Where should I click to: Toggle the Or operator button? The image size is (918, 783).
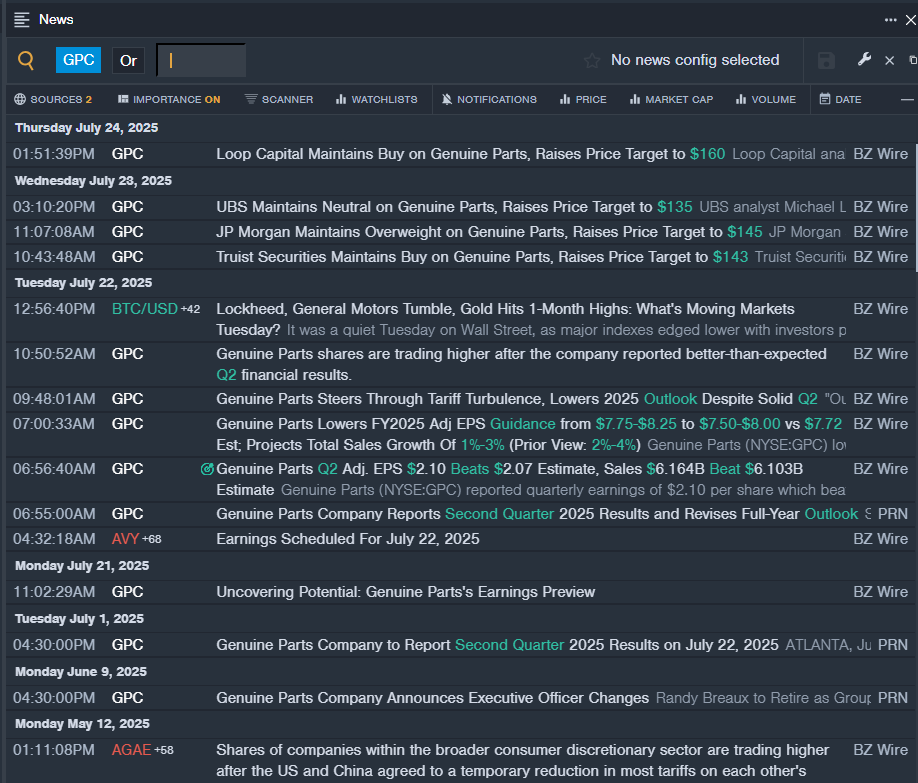coord(128,60)
